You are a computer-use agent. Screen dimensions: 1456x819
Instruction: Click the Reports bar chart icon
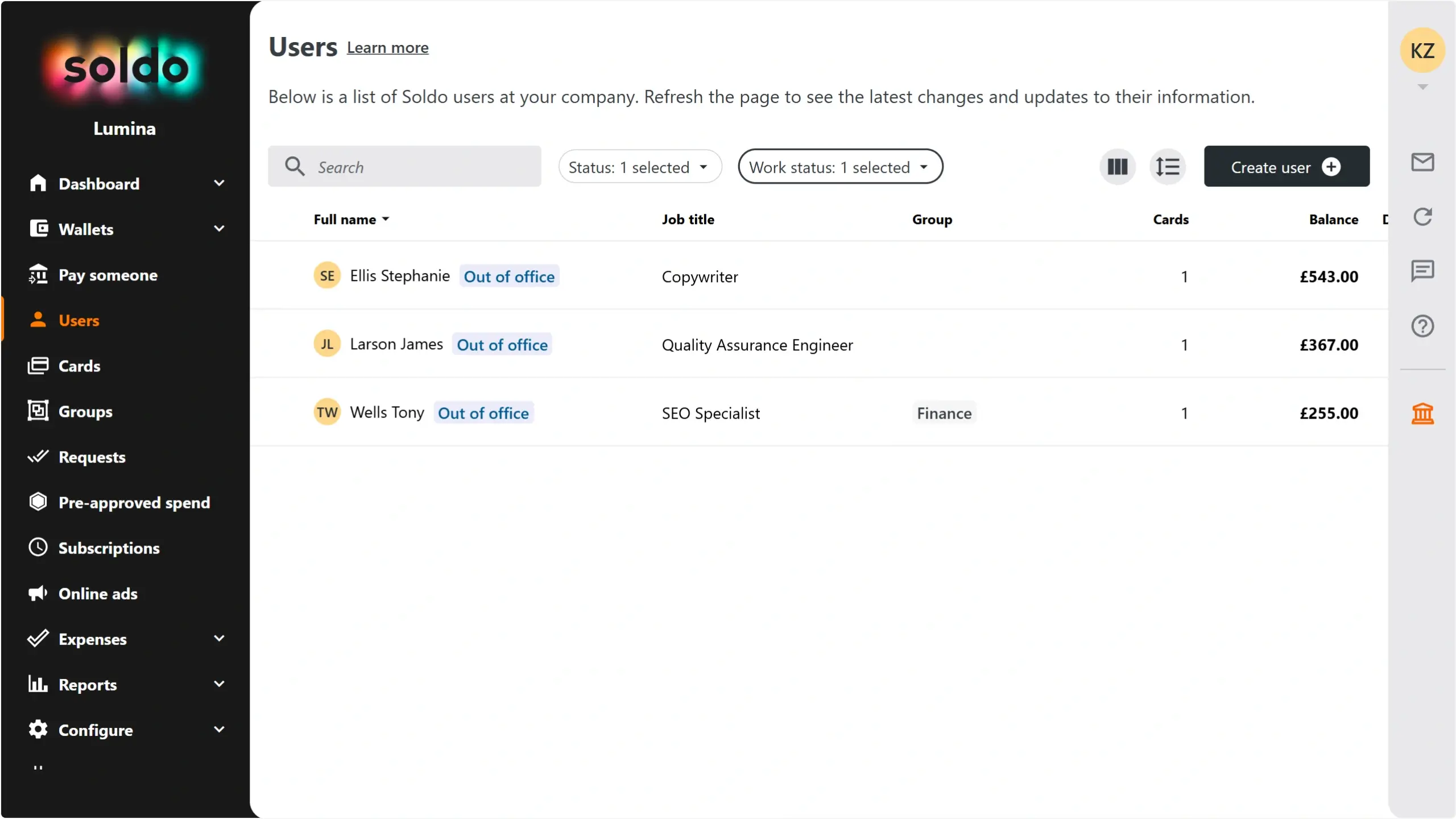(x=38, y=684)
